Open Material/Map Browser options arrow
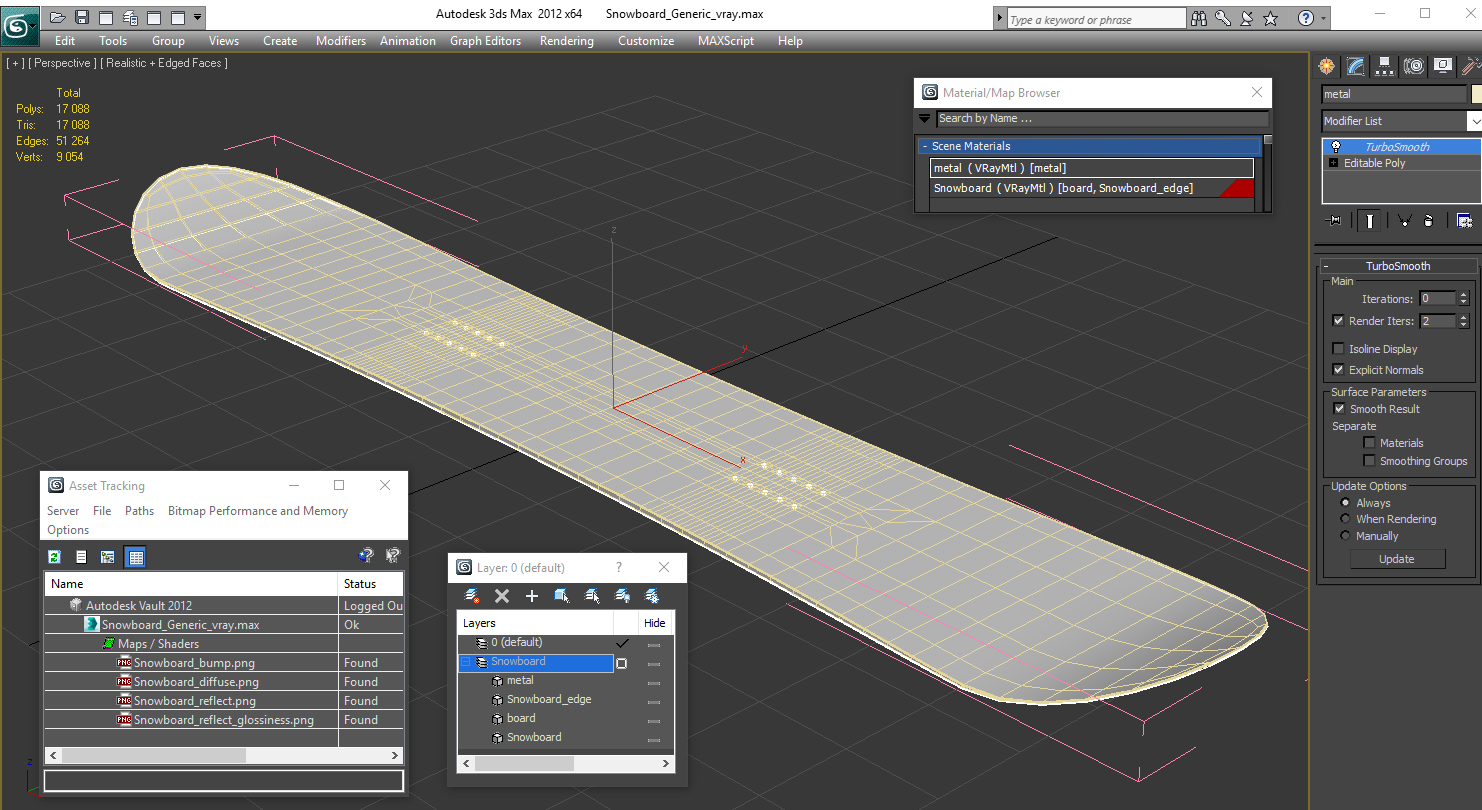The height and width of the screenshot is (810, 1482). (x=925, y=118)
